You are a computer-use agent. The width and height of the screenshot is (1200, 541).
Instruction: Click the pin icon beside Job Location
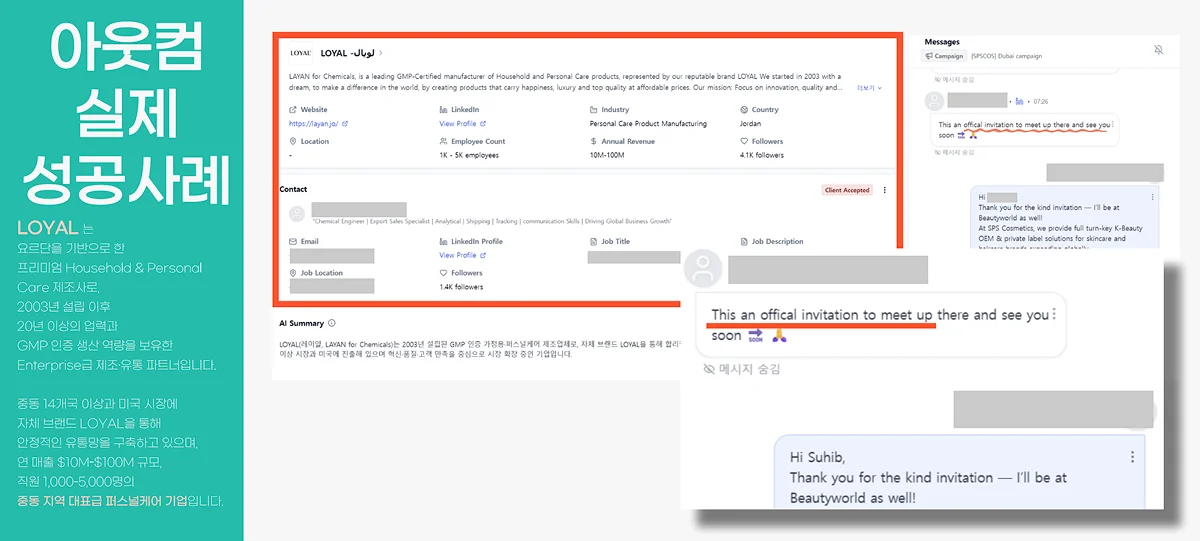click(x=293, y=273)
